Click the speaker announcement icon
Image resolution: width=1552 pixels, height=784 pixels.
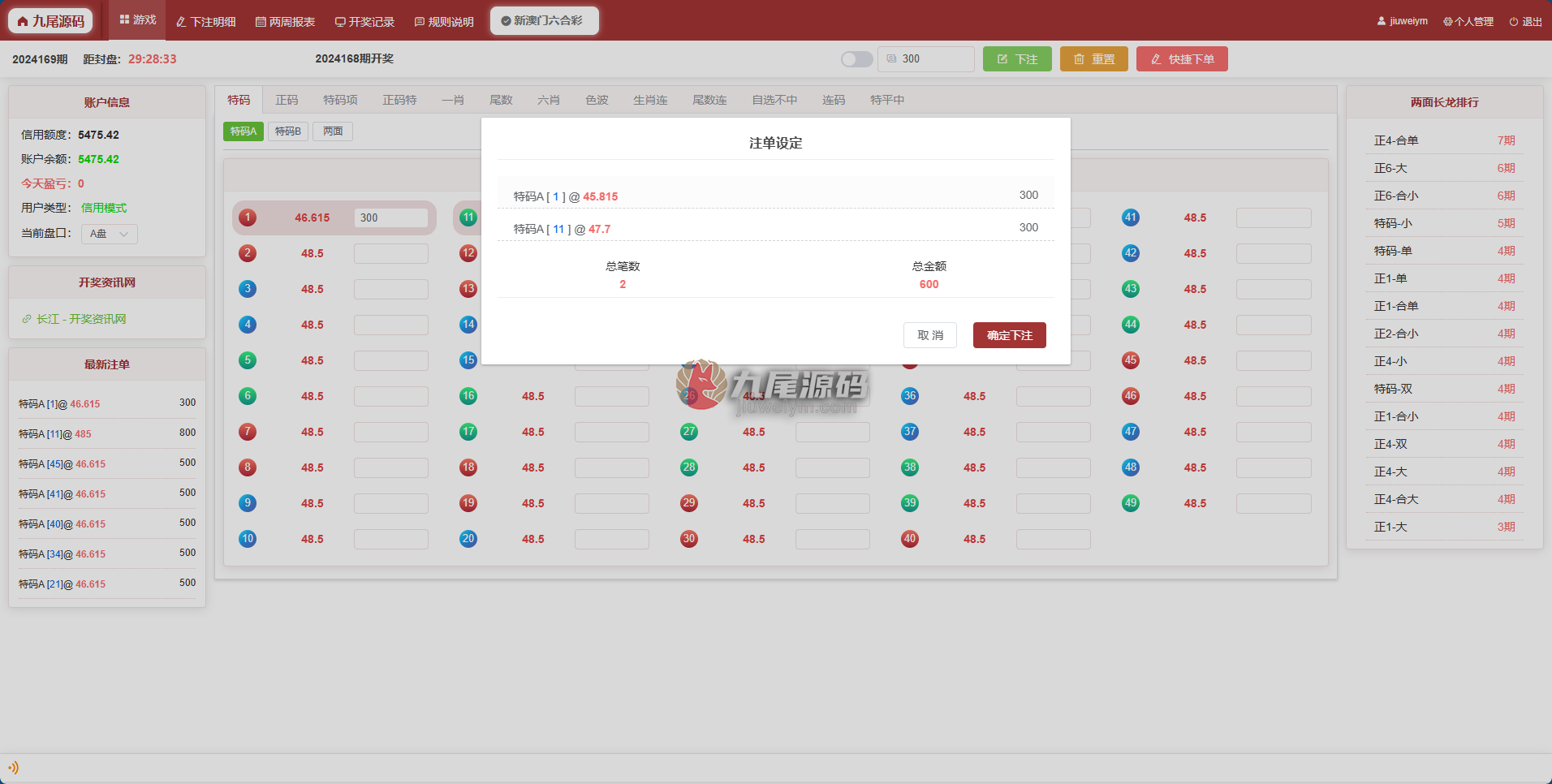13,767
